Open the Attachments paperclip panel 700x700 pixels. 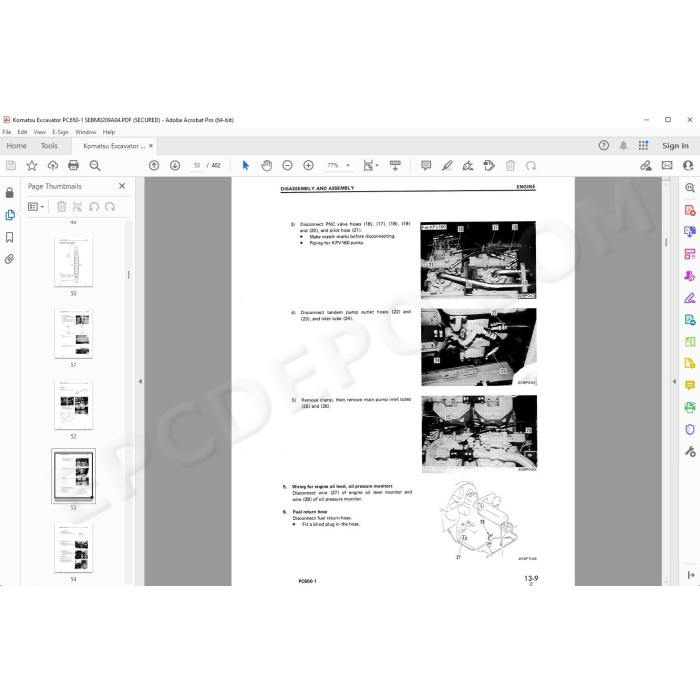pos(9,259)
